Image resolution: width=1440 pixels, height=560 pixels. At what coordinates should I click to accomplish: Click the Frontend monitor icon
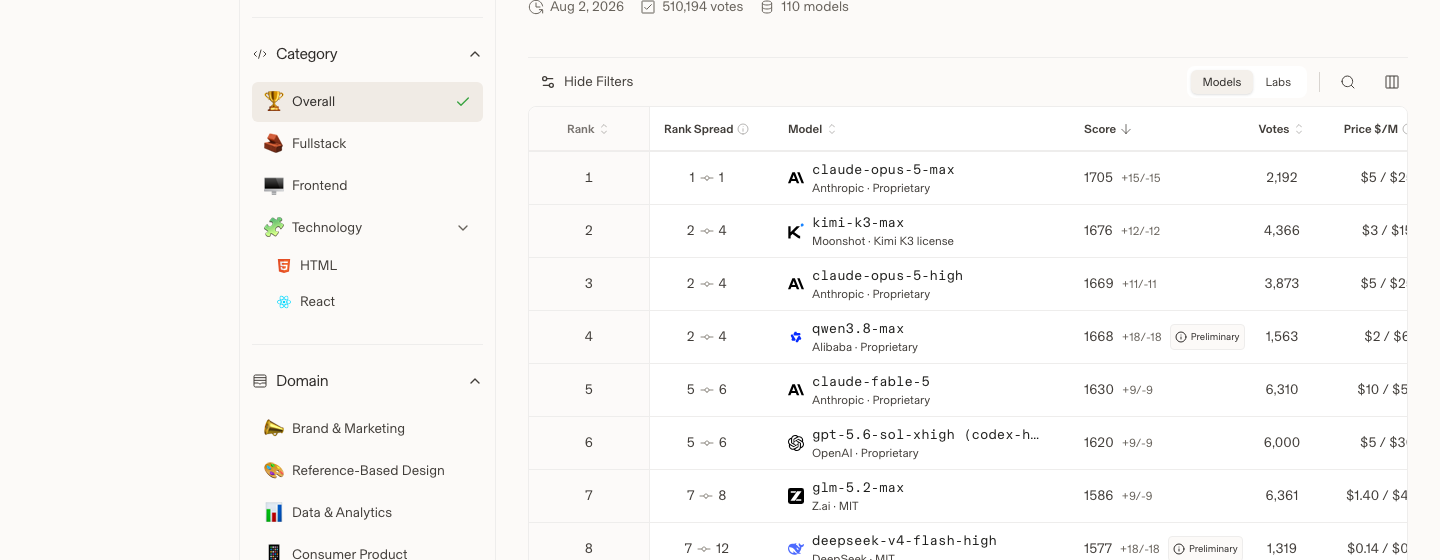point(273,186)
